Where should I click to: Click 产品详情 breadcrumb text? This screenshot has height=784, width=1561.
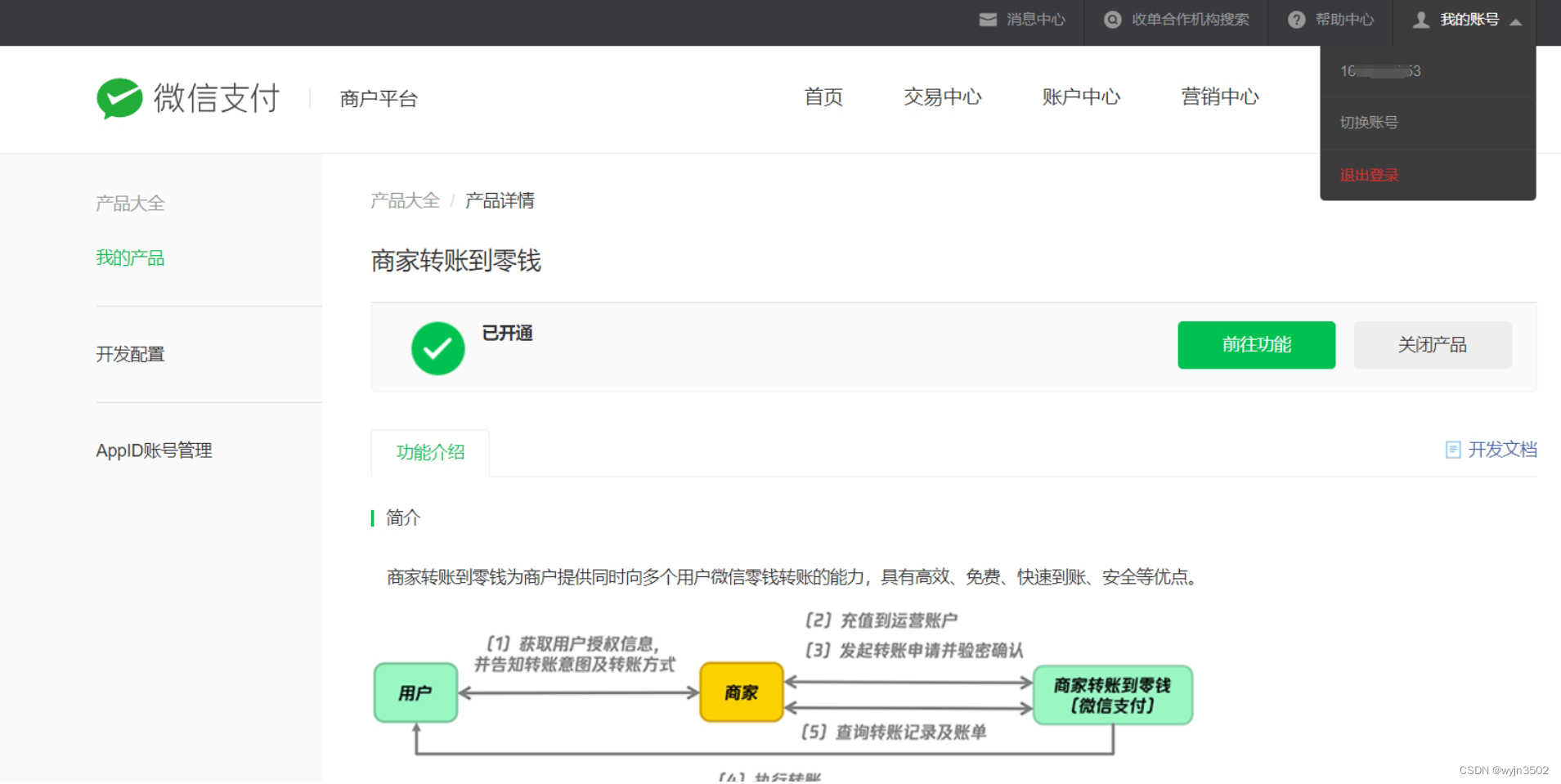coord(499,200)
